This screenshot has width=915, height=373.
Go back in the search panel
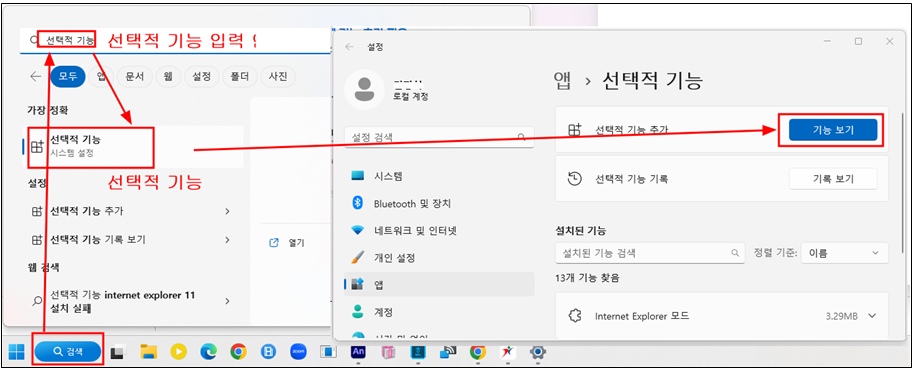(x=36, y=76)
